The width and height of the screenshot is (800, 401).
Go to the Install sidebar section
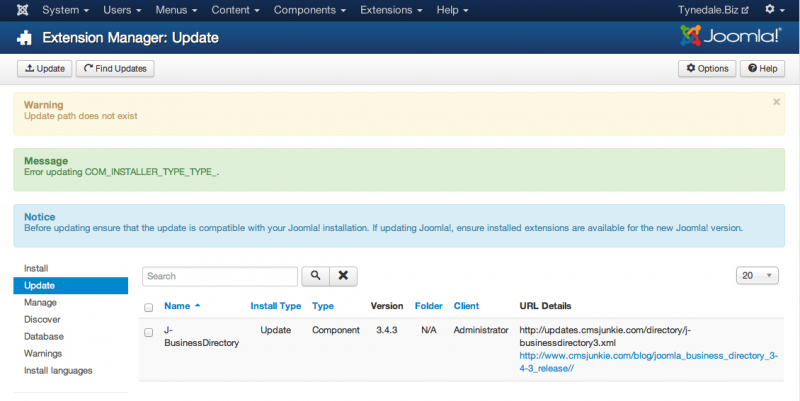point(36,268)
